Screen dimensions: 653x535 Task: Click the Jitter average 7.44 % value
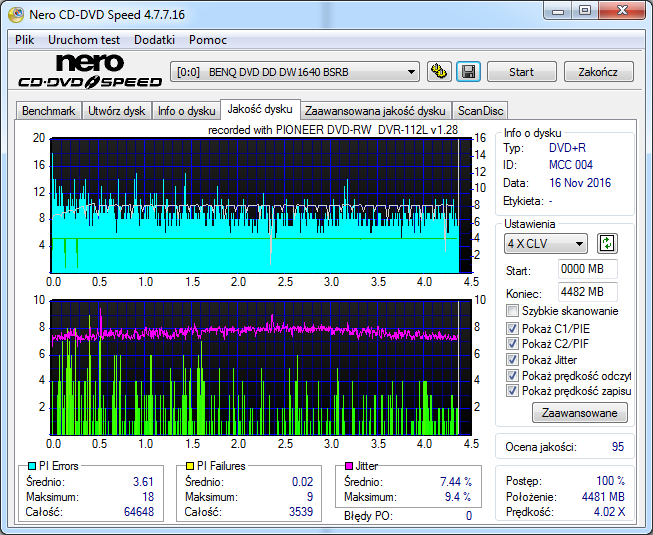click(456, 482)
